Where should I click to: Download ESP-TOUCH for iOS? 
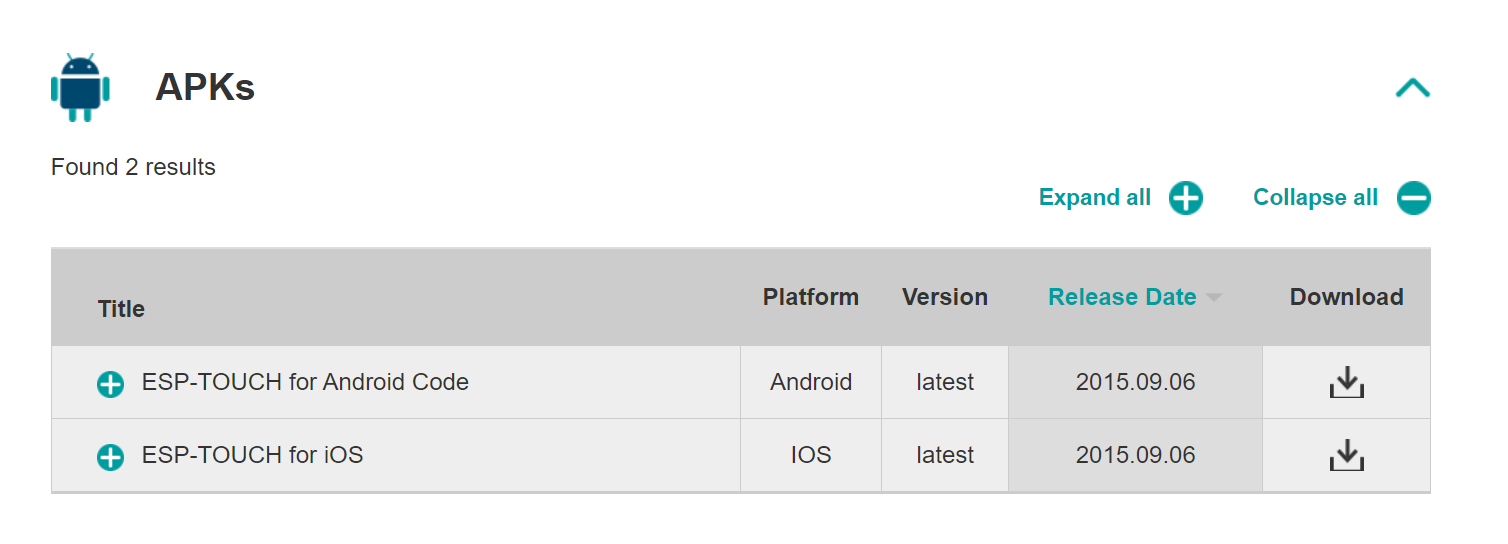(1347, 455)
